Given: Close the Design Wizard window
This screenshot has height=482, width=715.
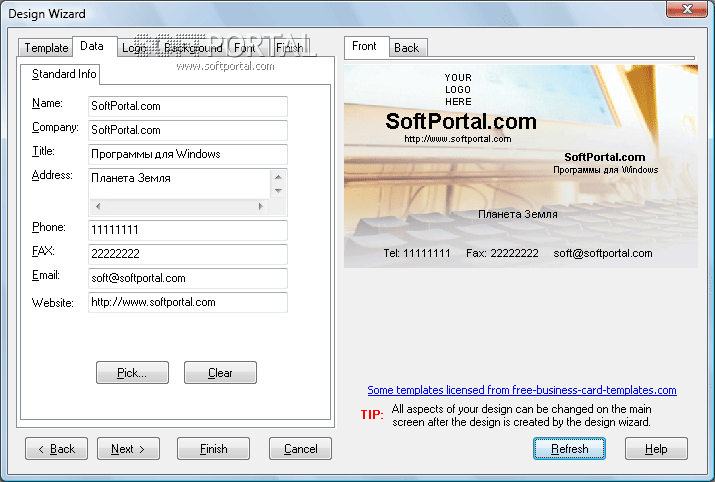Looking at the screenshot, I should 687,9.
